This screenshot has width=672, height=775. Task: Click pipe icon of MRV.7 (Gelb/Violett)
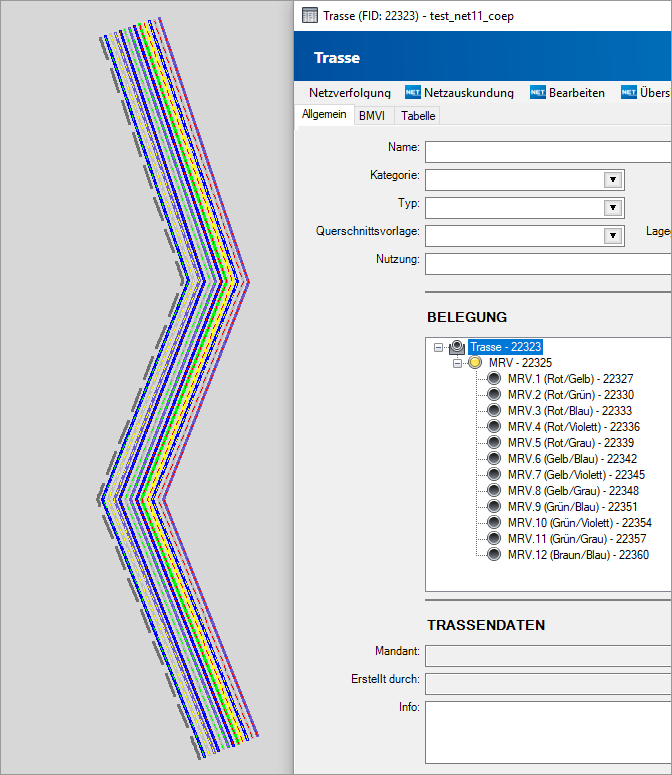[x=494, y=474]
